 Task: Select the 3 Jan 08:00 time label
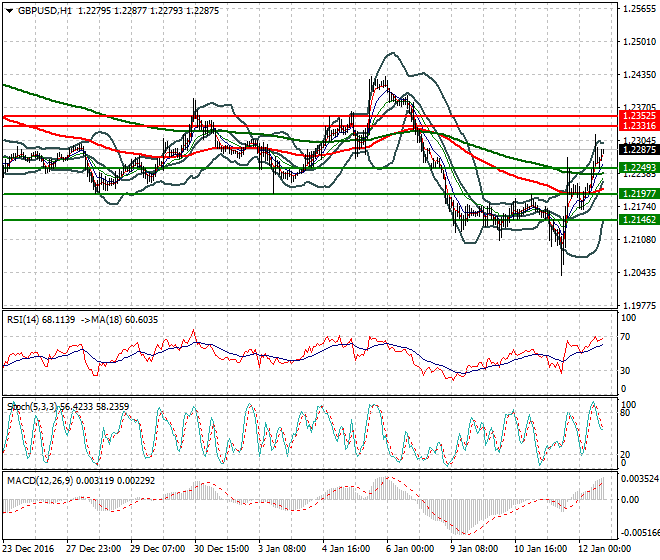282,549
